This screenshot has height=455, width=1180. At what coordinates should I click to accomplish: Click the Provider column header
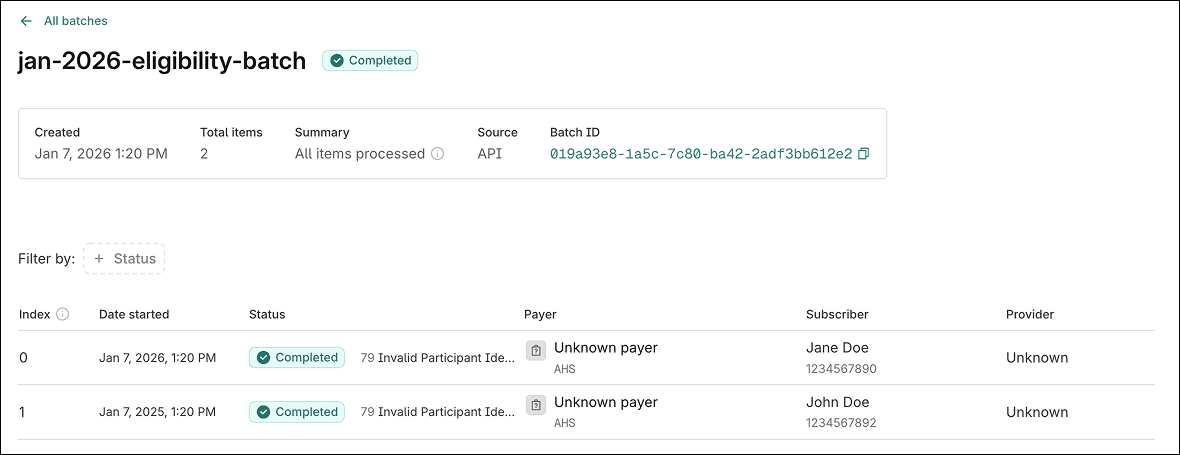click(x=1030, y=314)
